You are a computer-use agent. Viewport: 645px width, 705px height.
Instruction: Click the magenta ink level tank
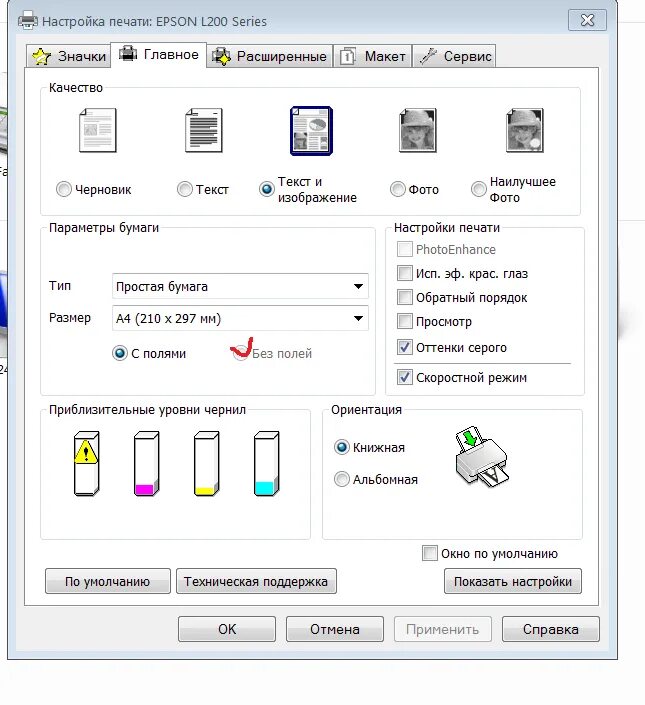[x=146, y=463]
